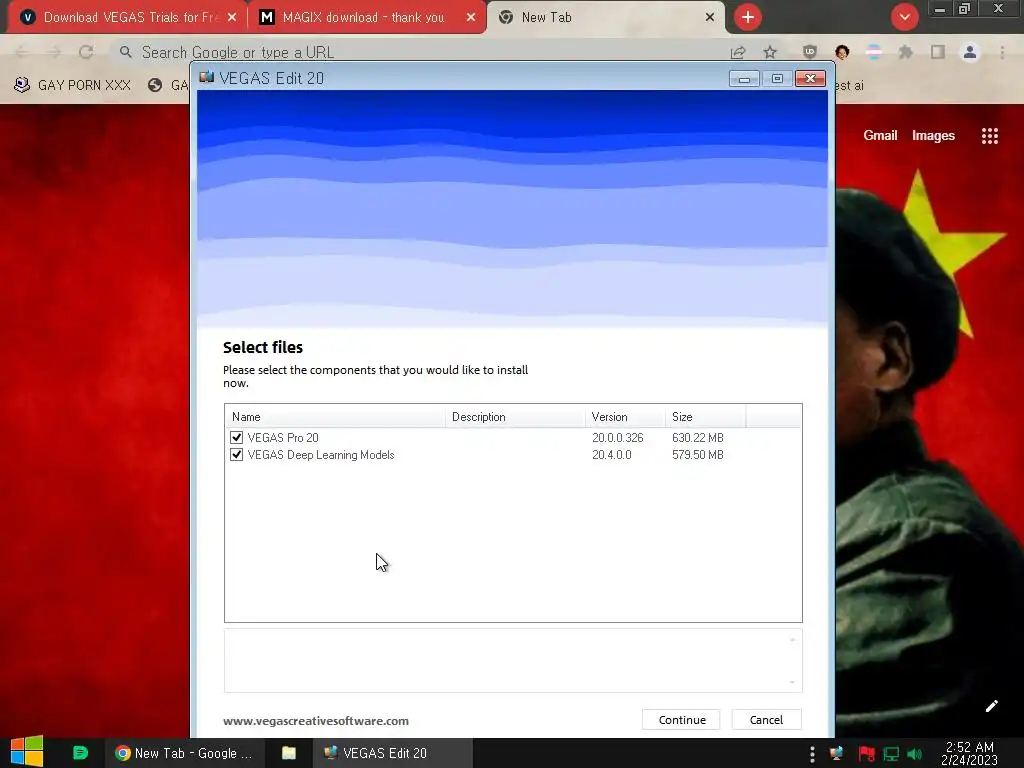Open a new browser tab with plus button
Viewport: 1024px width, 768px height.
748,17
